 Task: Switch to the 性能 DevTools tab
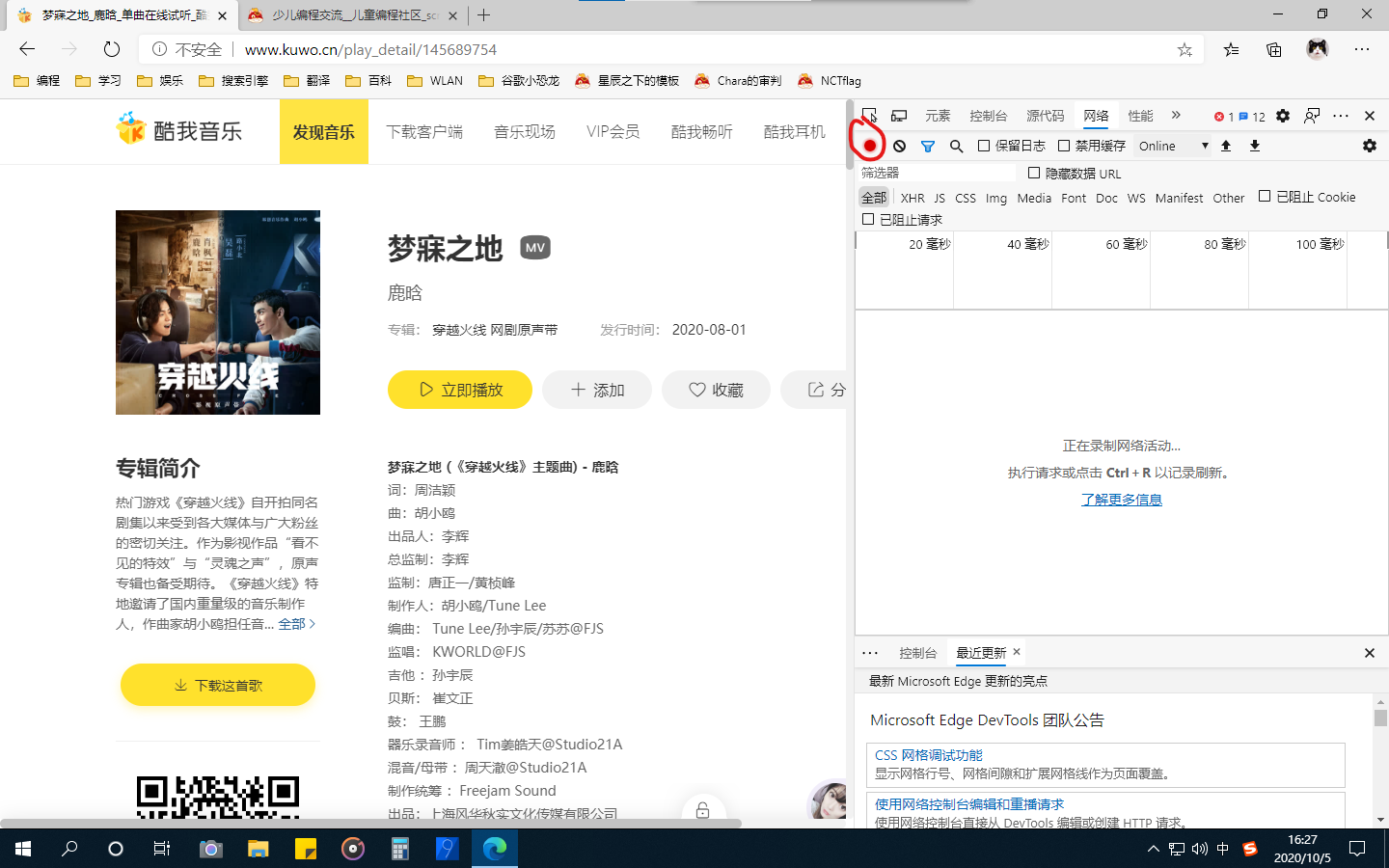1141,116
